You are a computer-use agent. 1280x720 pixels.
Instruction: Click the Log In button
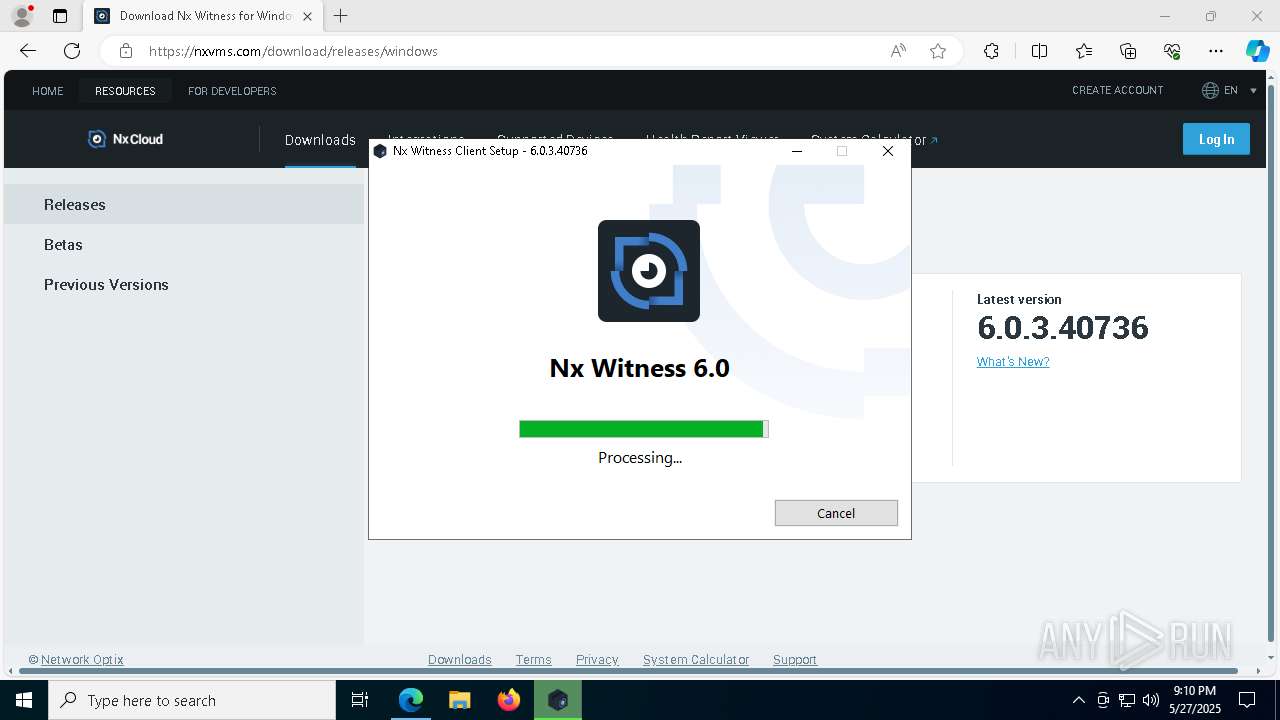coord(1216,139)
